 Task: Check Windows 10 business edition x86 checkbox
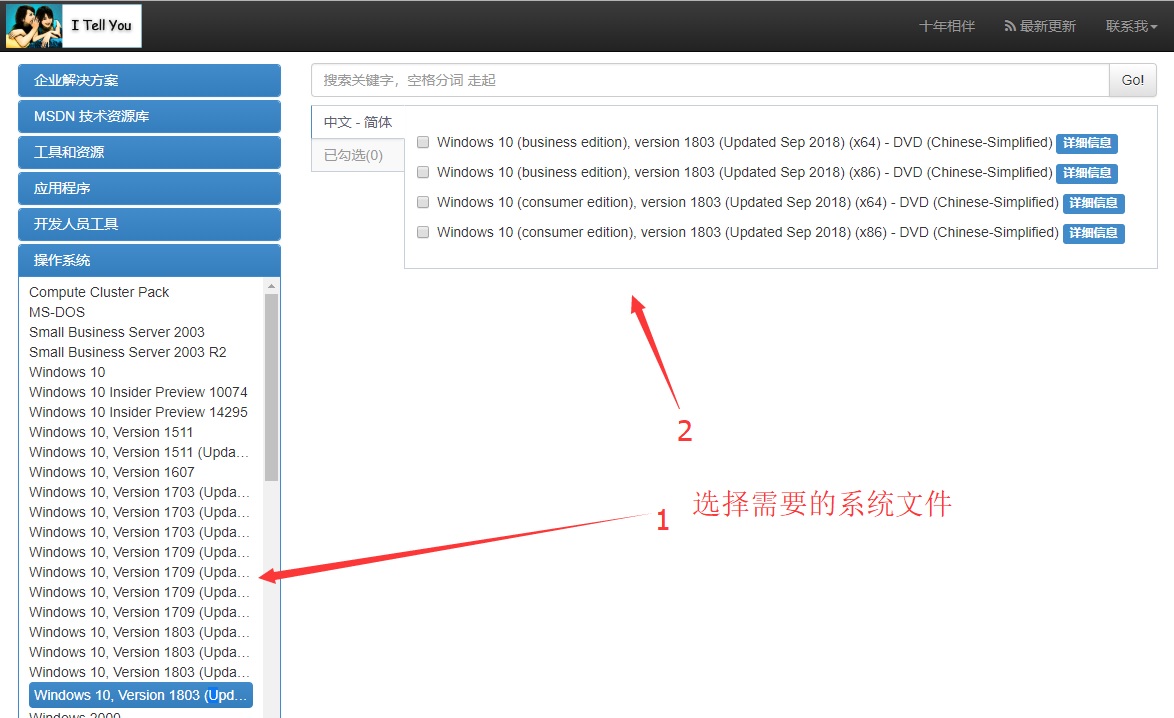[423, 172]
